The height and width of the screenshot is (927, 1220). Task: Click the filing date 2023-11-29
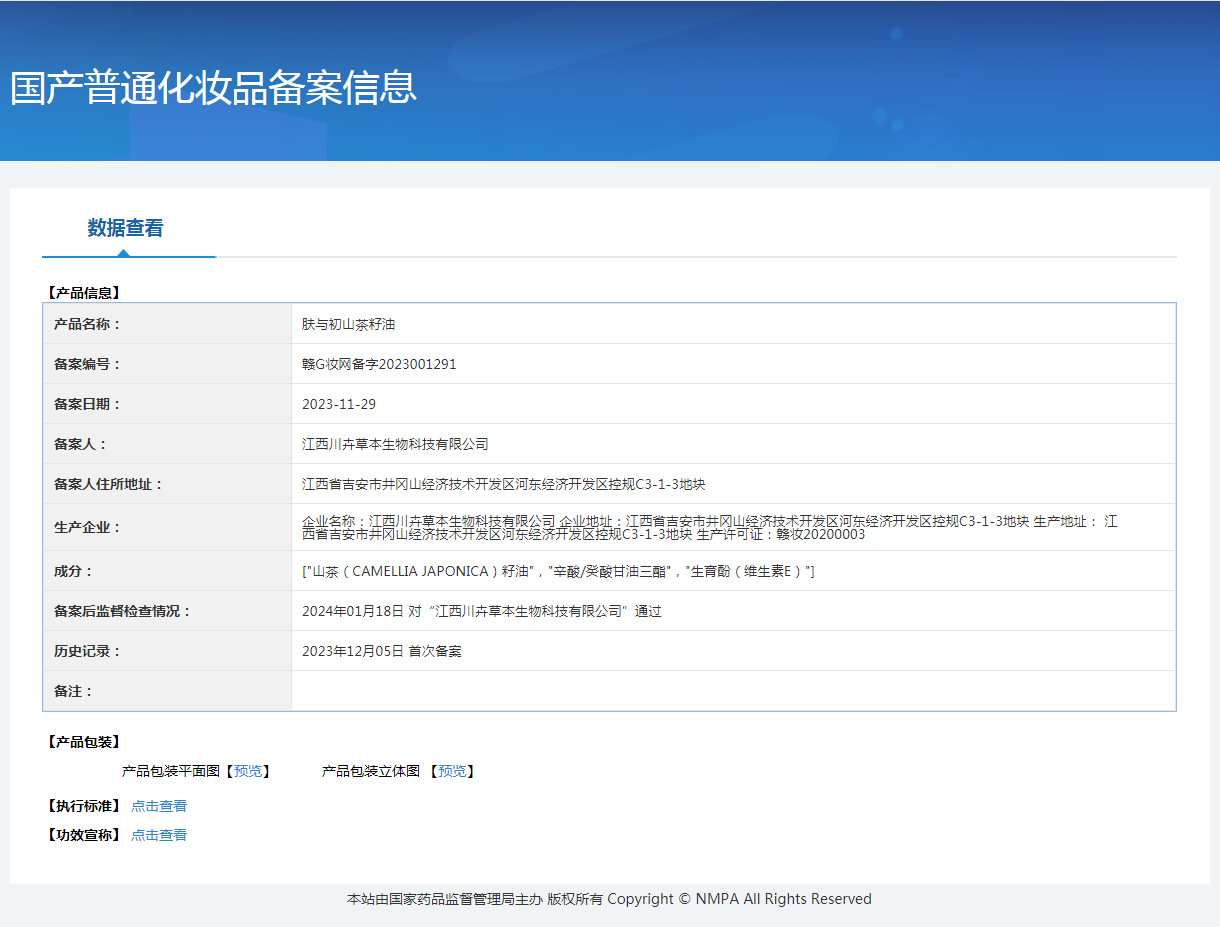pos(339,404)
